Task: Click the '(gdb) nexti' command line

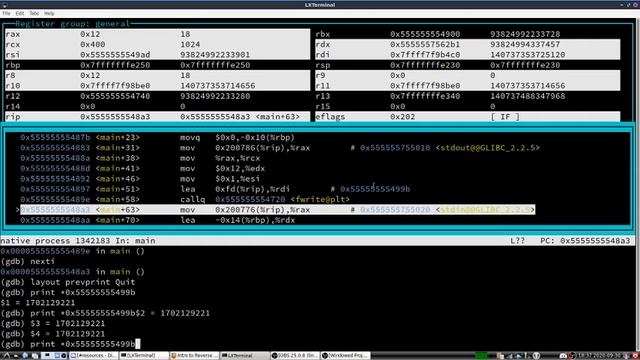Action: pyautogui.click(x=27, y=262)
